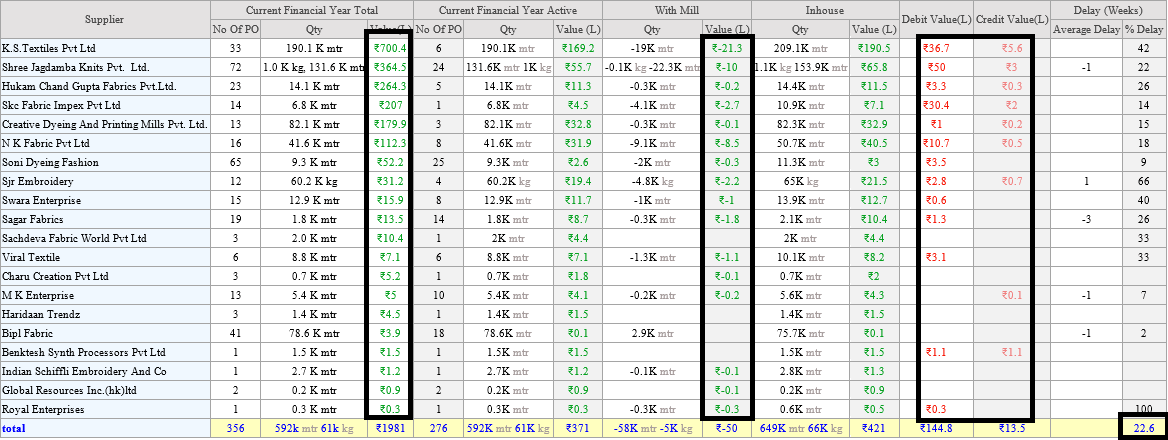The width and height of the screenshot is (1168, 440).
Task: Click the ₹10.7 debit value cell
Action: coord(936,143)
